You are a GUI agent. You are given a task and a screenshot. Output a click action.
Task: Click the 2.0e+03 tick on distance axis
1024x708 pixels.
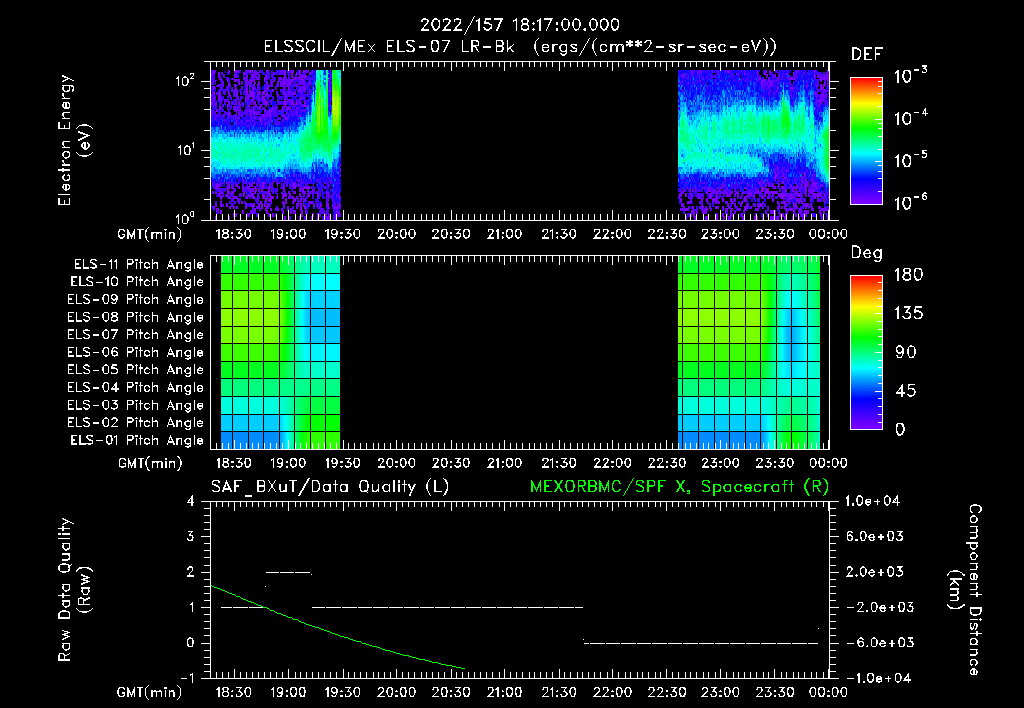875,571
